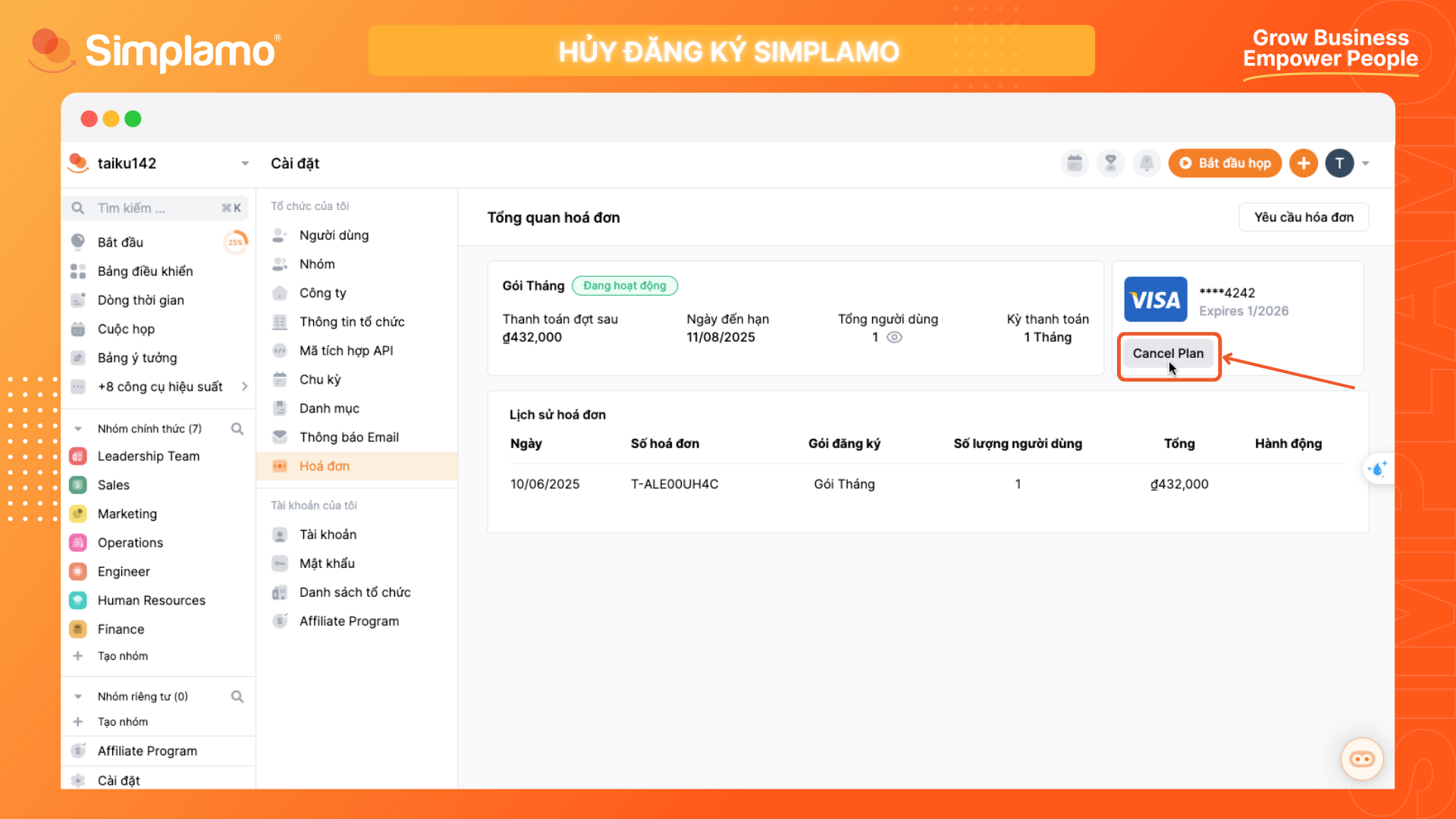The image size is (1456, 819).
Task: Click invoice number T-ALE00UH4C
Action: (x=674, y=484)
